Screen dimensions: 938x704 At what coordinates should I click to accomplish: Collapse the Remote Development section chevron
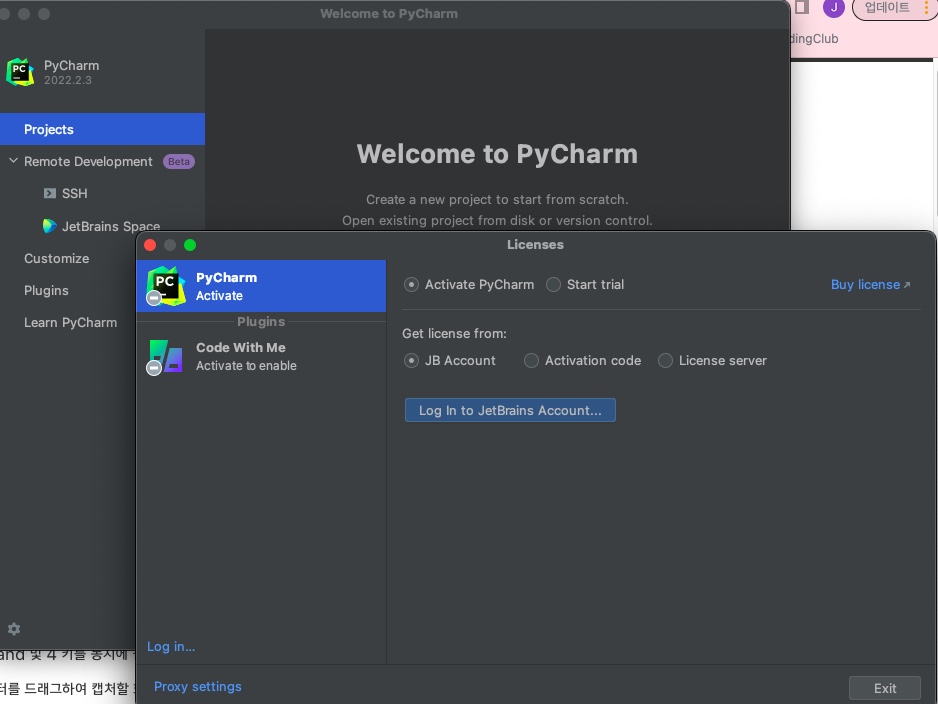click(x=13, y=161)
